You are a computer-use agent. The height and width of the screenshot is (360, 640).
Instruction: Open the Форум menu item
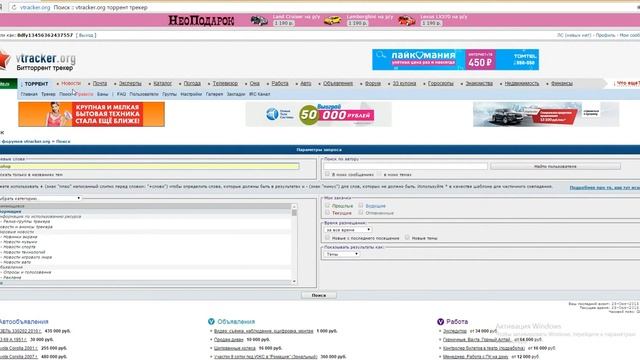pyautogui.click(x=372, y=83)
